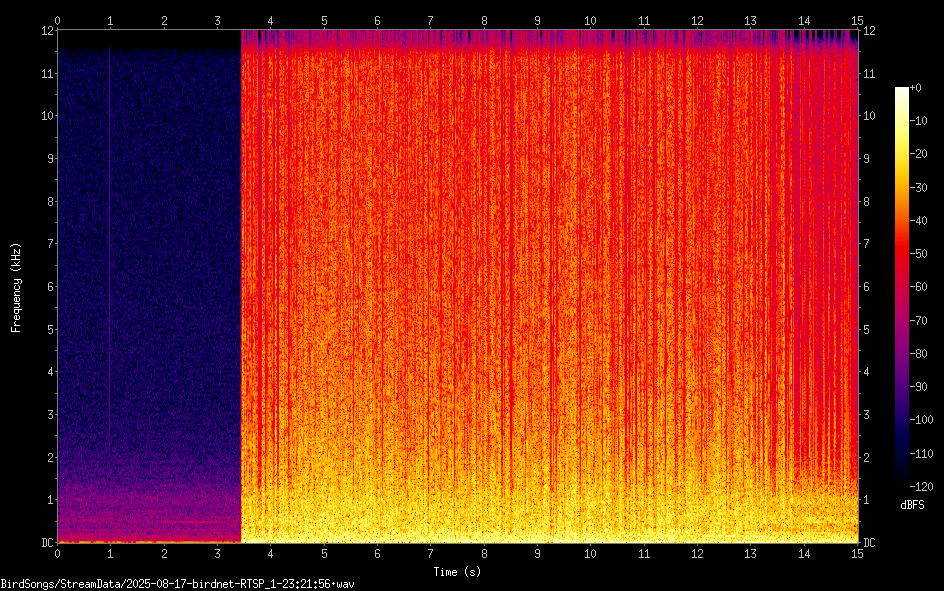Click the 'DC' label on the left frequency axis
Image resolution: width=944 pixels, height=591 pixels.
click(47, 543)
